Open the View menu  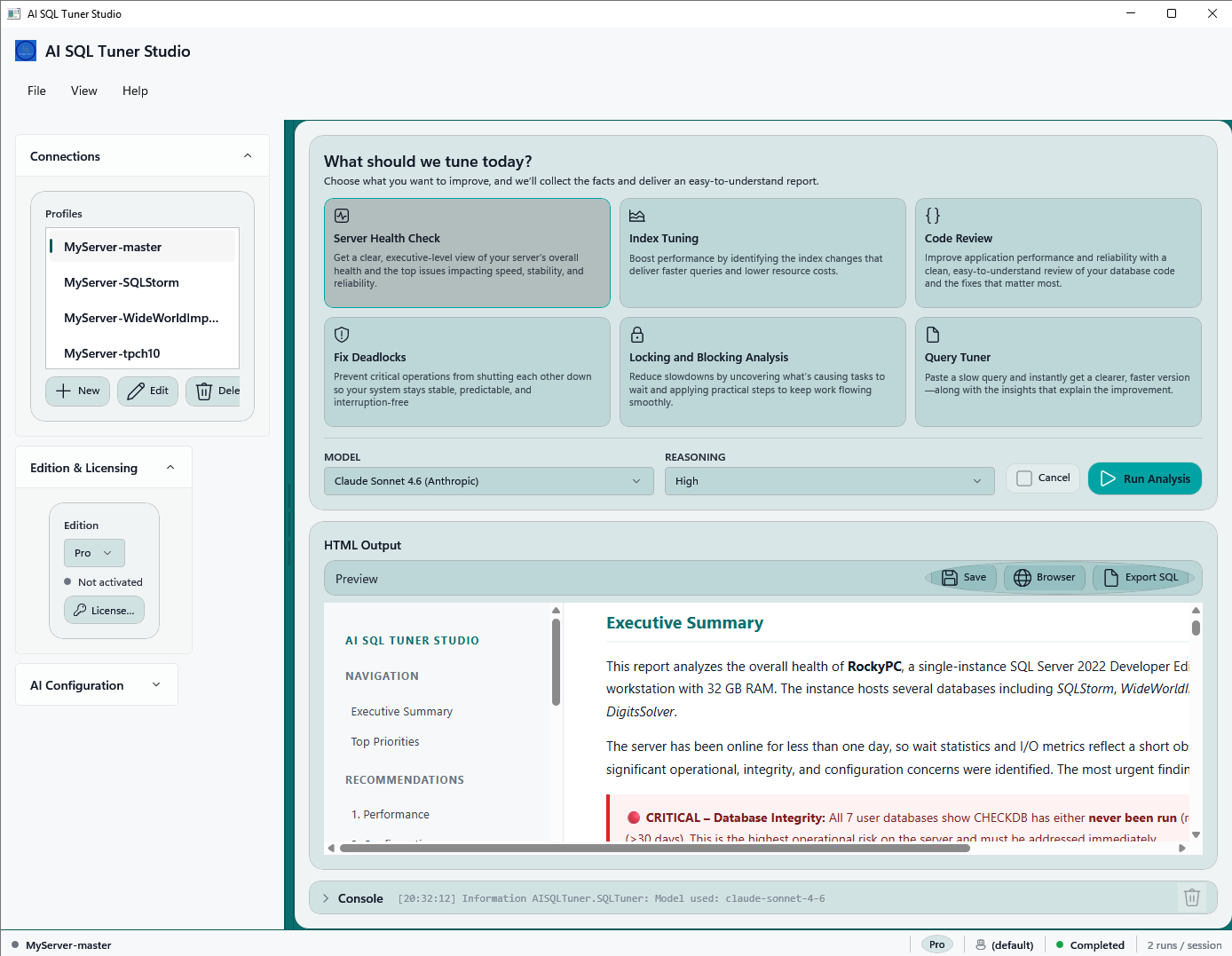[84, 91]
